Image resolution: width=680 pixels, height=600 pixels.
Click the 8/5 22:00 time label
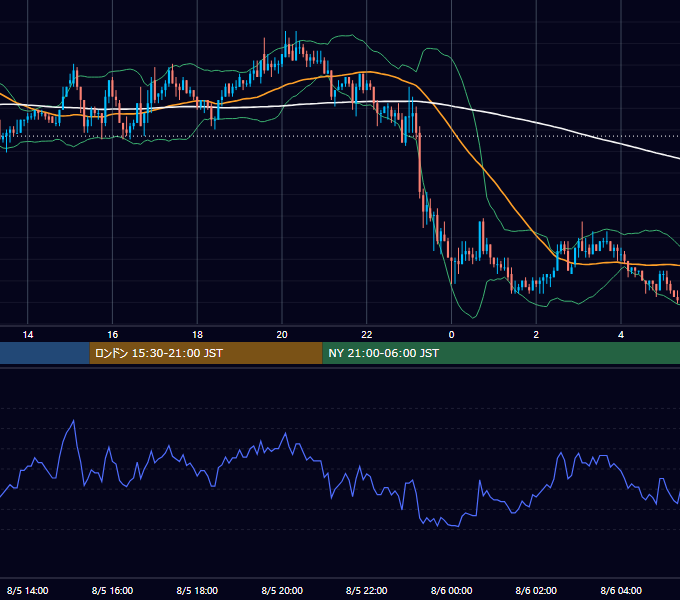click(x=367, y=590)
